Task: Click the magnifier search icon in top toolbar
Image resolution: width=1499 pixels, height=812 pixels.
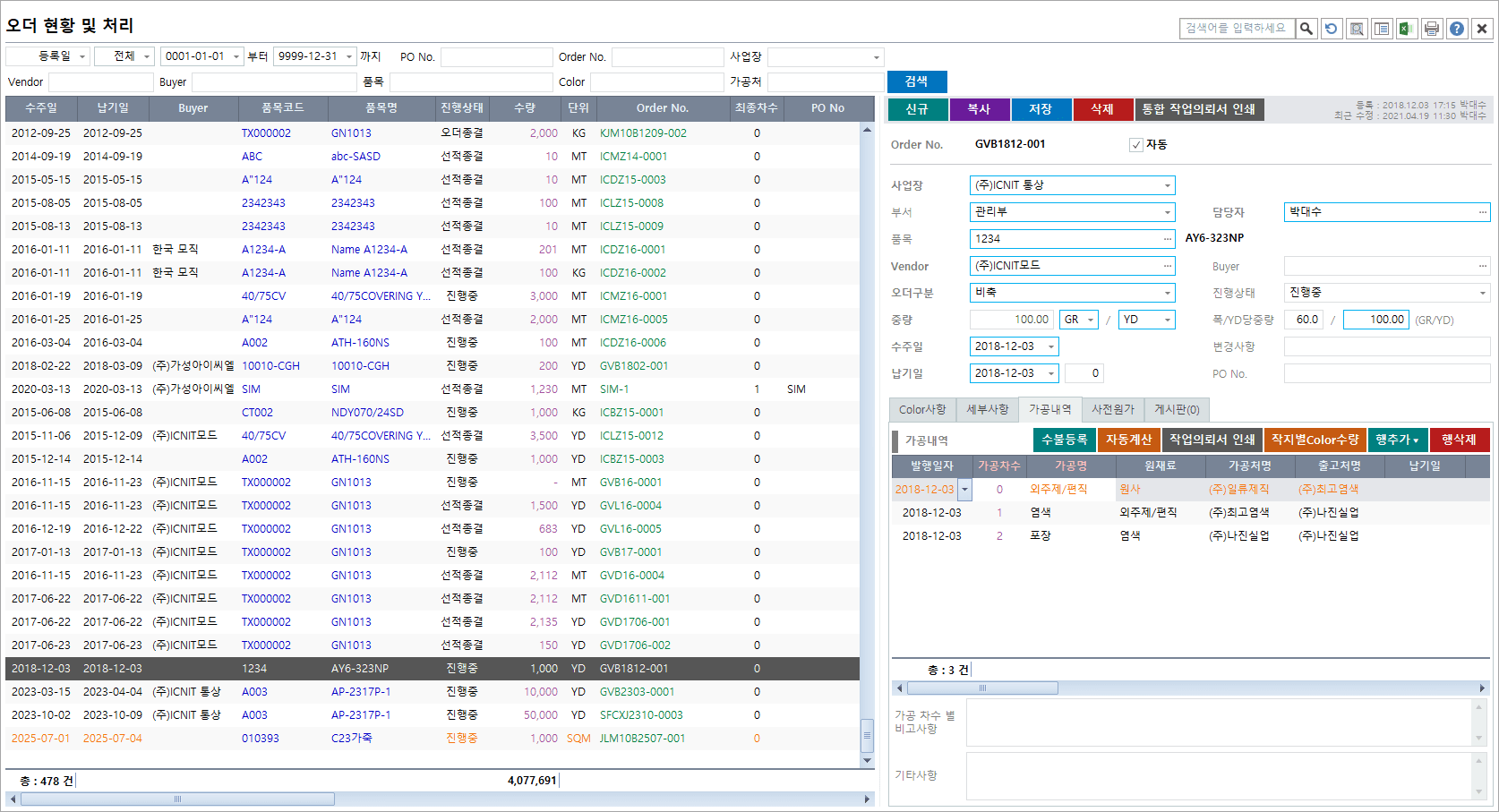Action: [x=1306, y=29]
